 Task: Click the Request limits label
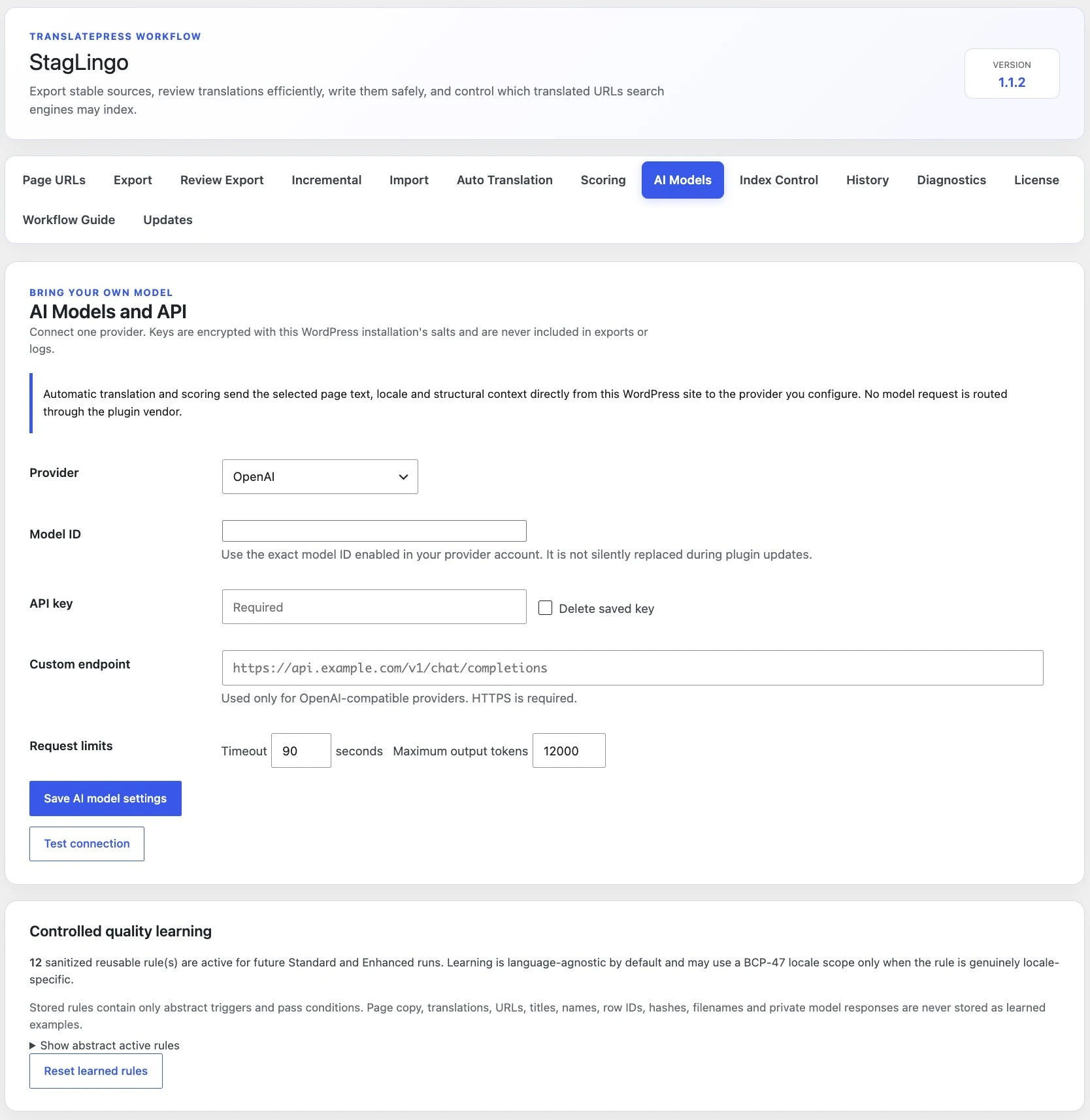click(x=71, y=746)
